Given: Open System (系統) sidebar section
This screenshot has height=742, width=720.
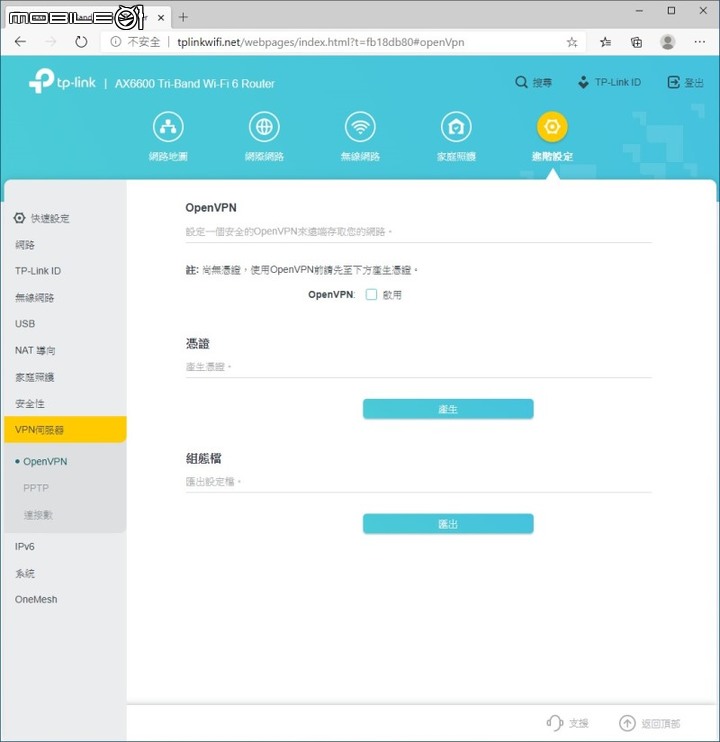Looking at the screenshot, I should coord(25,573).
